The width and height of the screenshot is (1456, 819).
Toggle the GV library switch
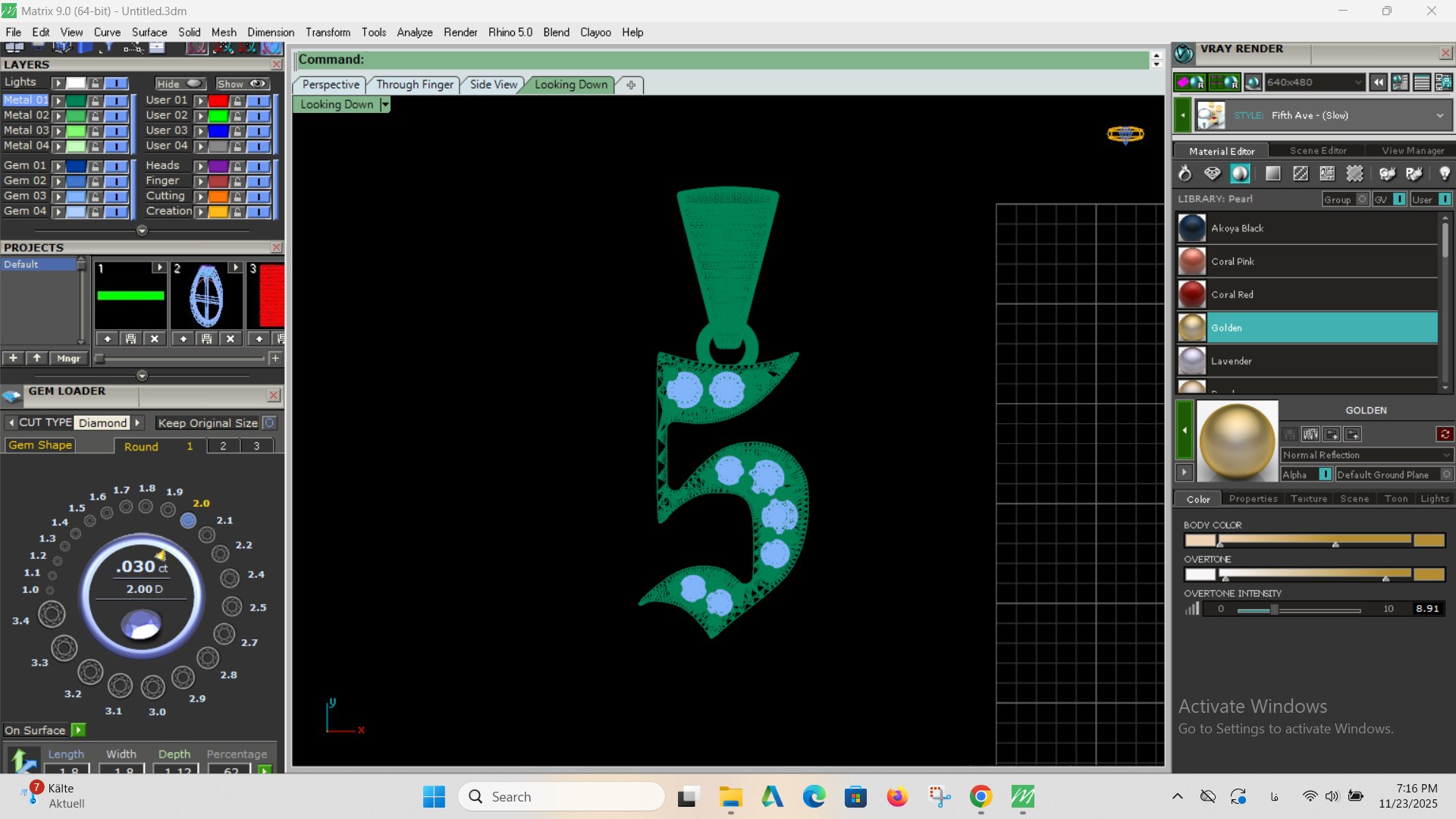tap(1399, 199)
